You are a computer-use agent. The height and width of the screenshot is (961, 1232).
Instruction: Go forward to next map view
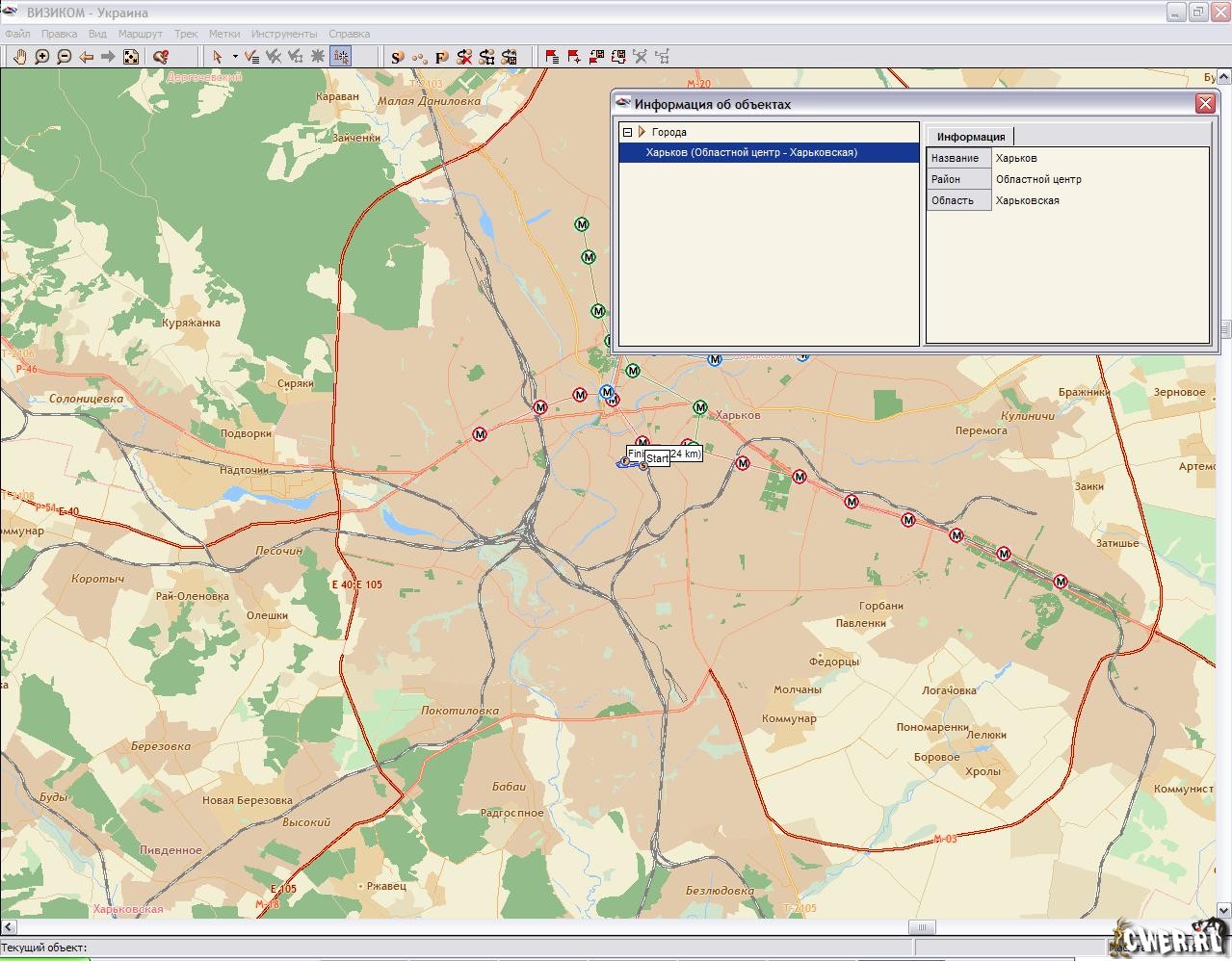pyautogui.click(x=108, y=57)
